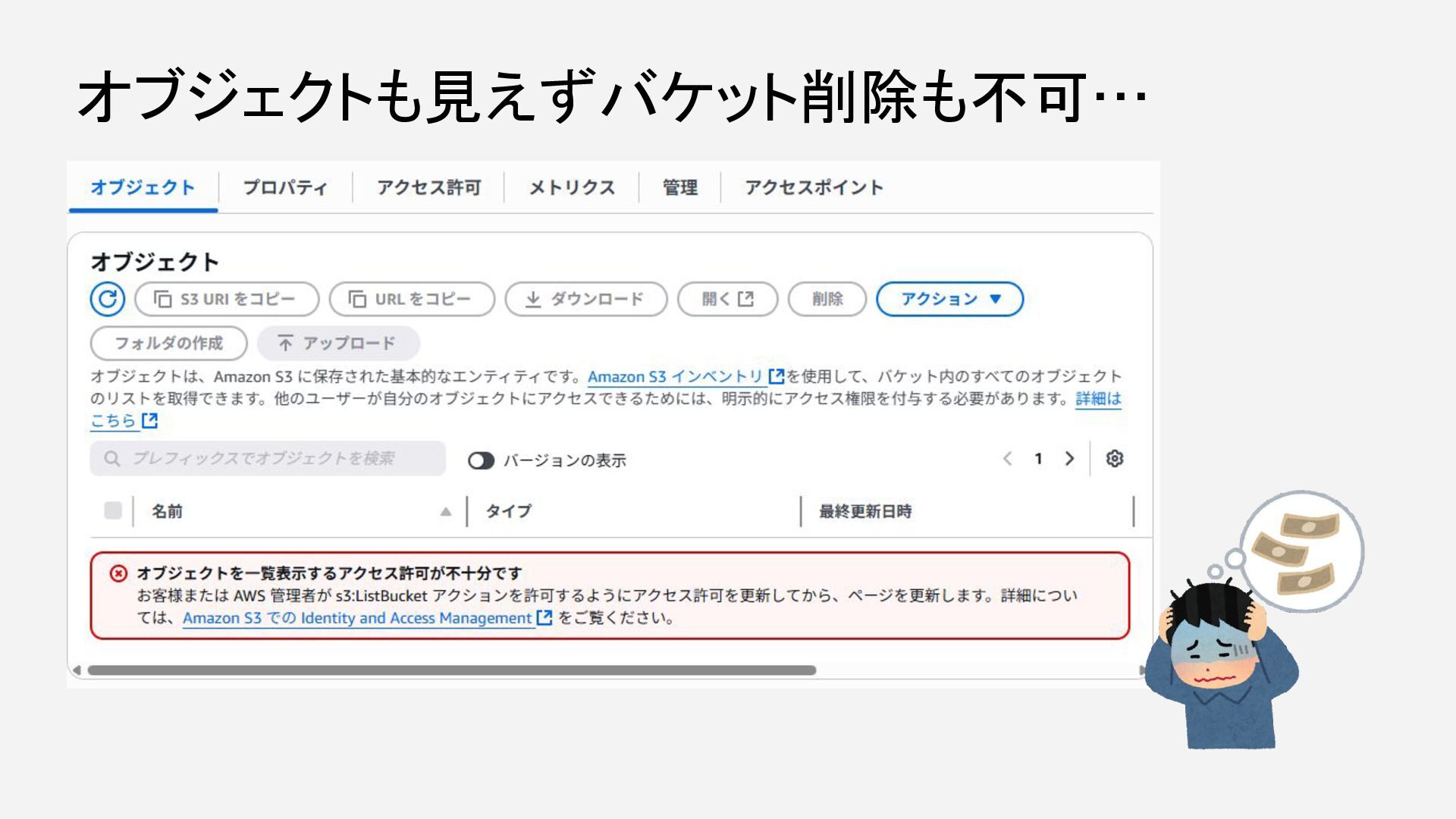Go to previous page chevron
The height and width of the screenshot is (819, 1456).
tap(1007, 459)
